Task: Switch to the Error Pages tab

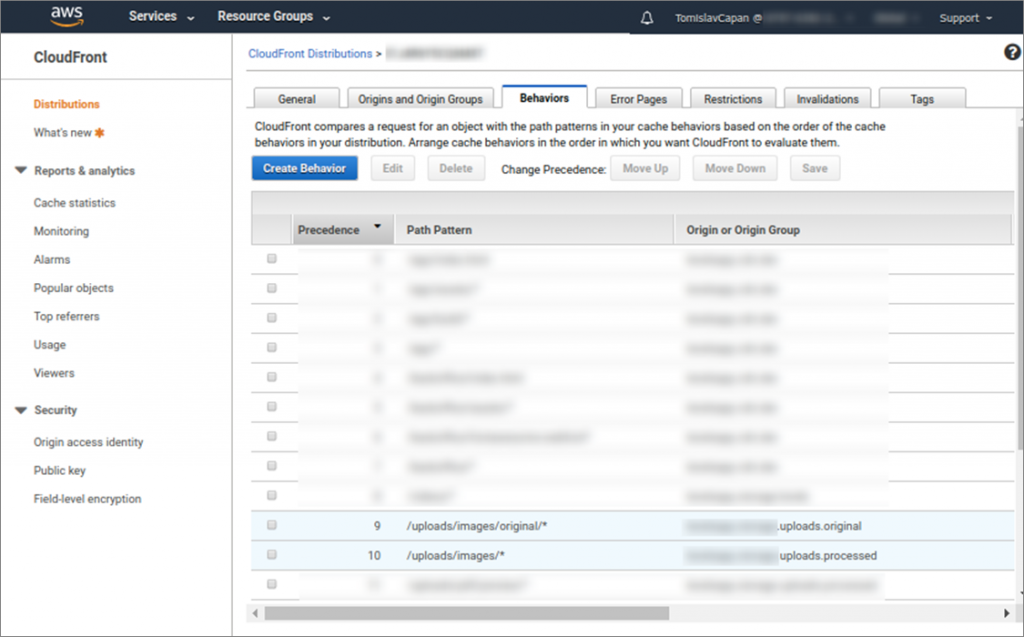Action: [638, 97]
